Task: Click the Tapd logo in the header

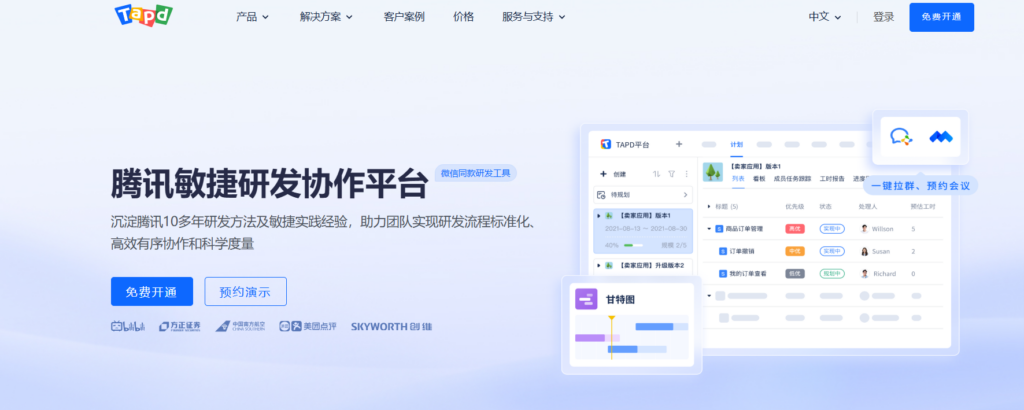Action: pyautogui.click(x=144, y=15)
